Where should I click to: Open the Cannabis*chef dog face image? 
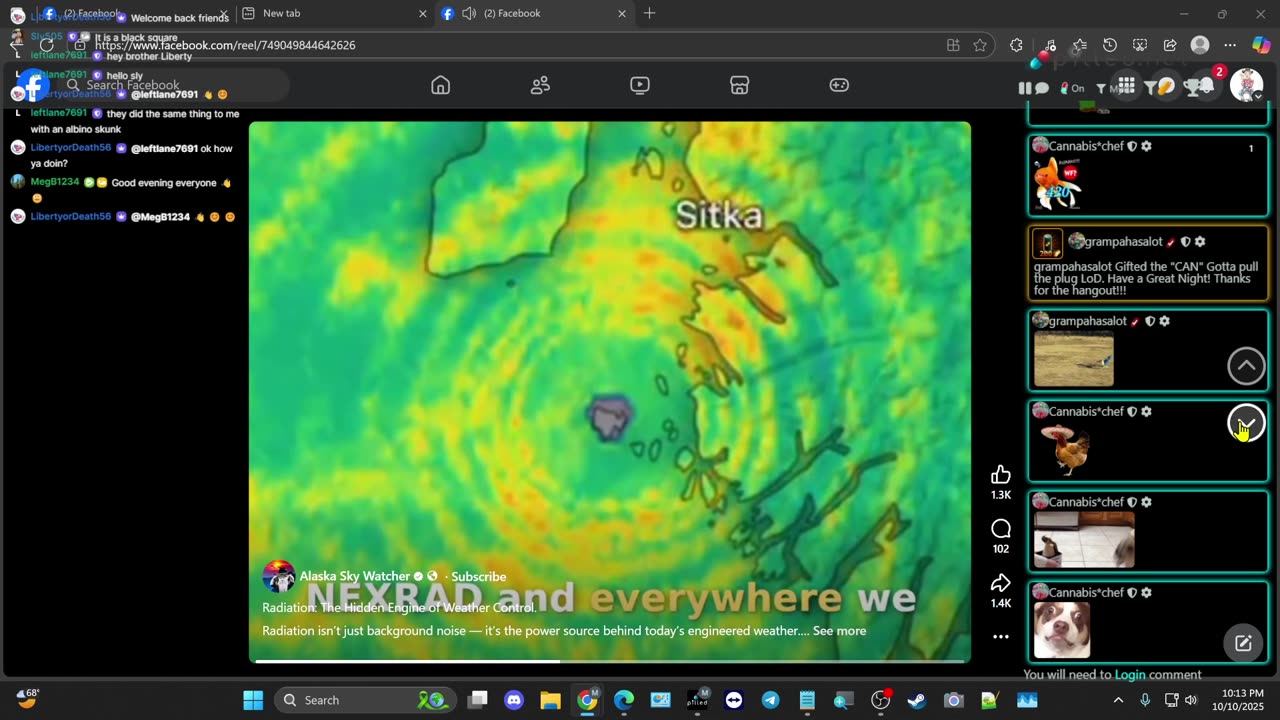tap(1062, 630)
